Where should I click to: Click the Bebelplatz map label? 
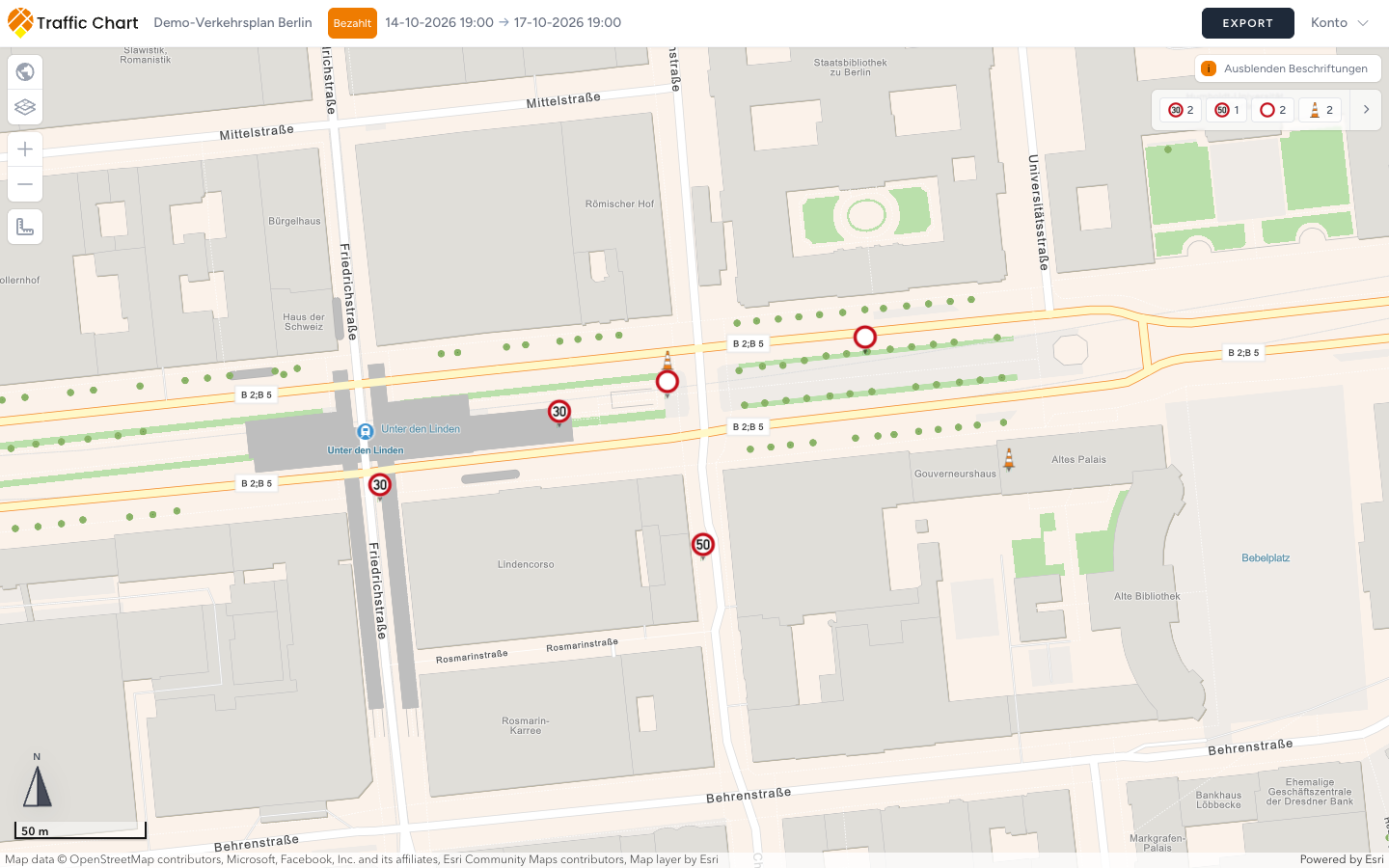pyautogui.click(x=1266, y=558)
